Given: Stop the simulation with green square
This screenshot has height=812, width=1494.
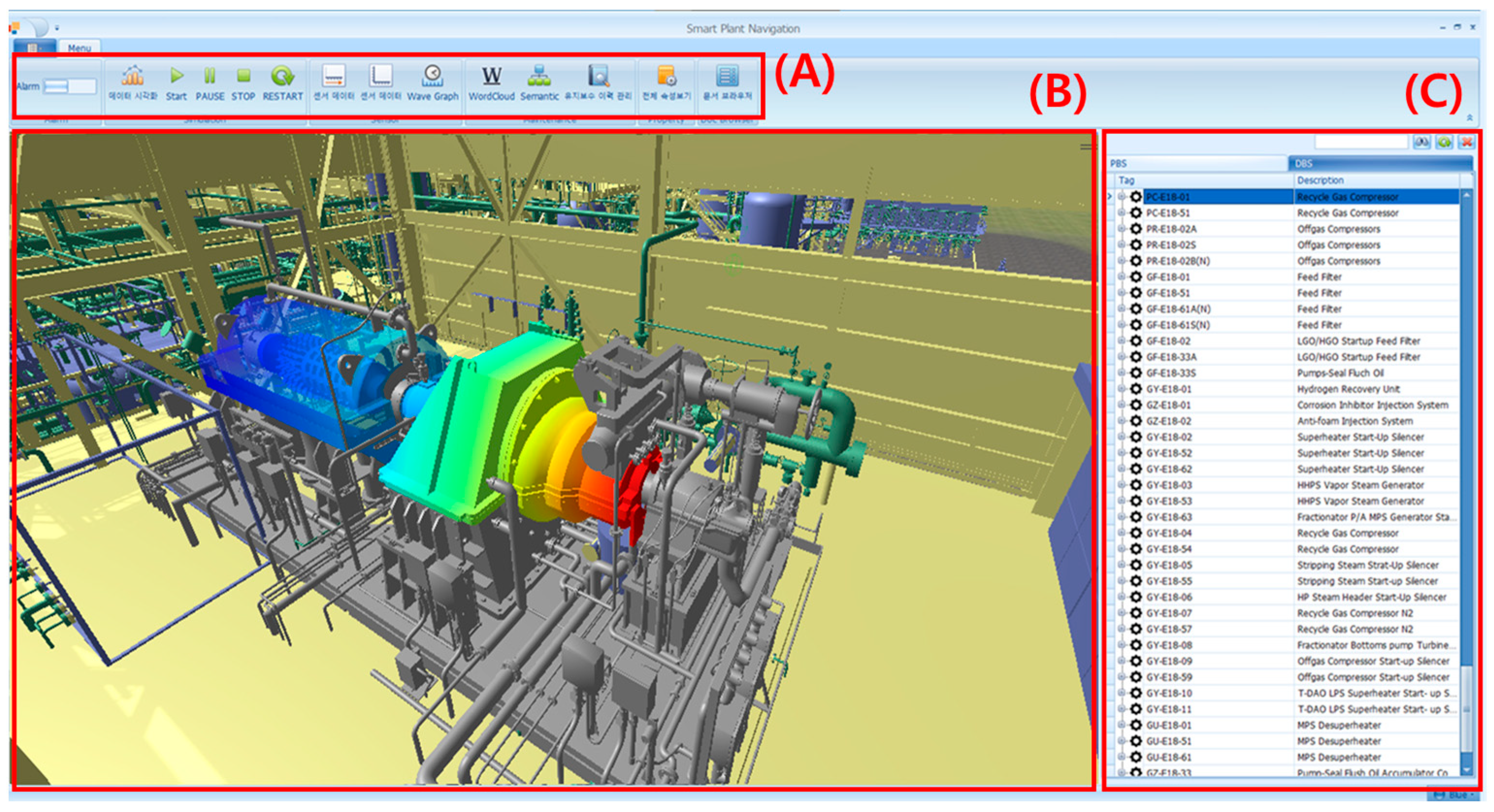Looking at the screenshot, I should [x=244, y=76].
